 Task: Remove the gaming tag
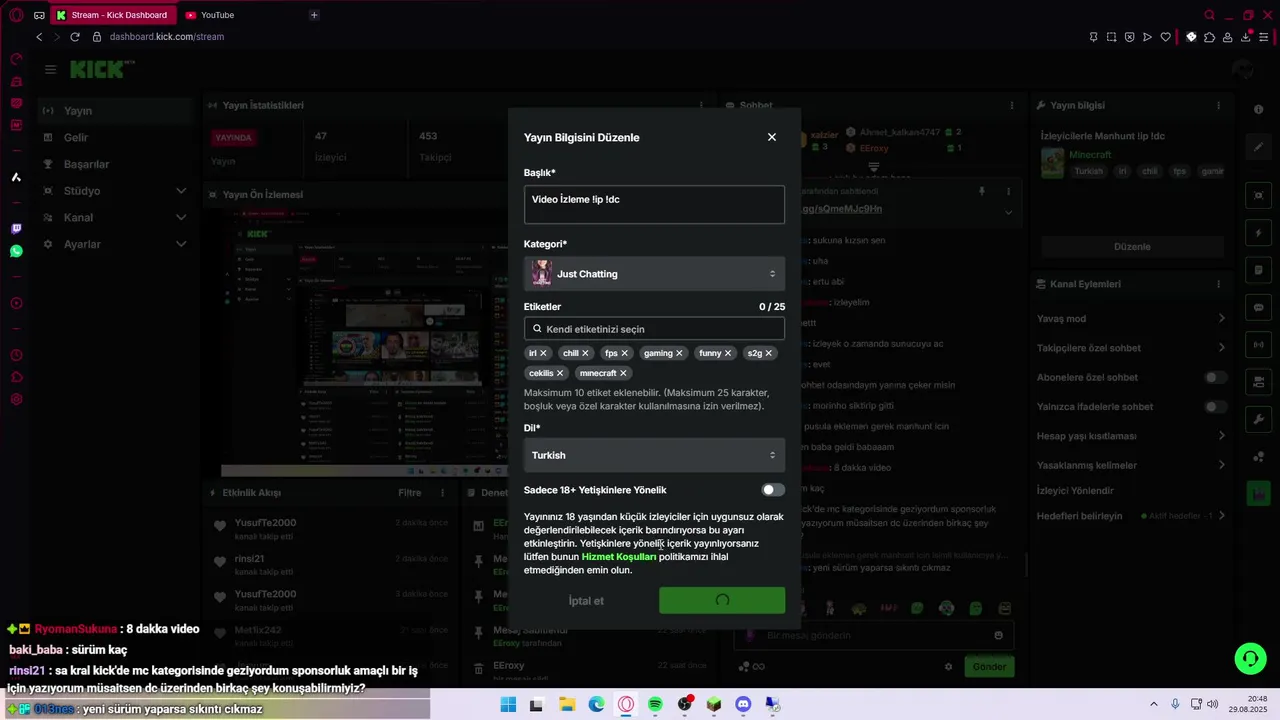679,353
